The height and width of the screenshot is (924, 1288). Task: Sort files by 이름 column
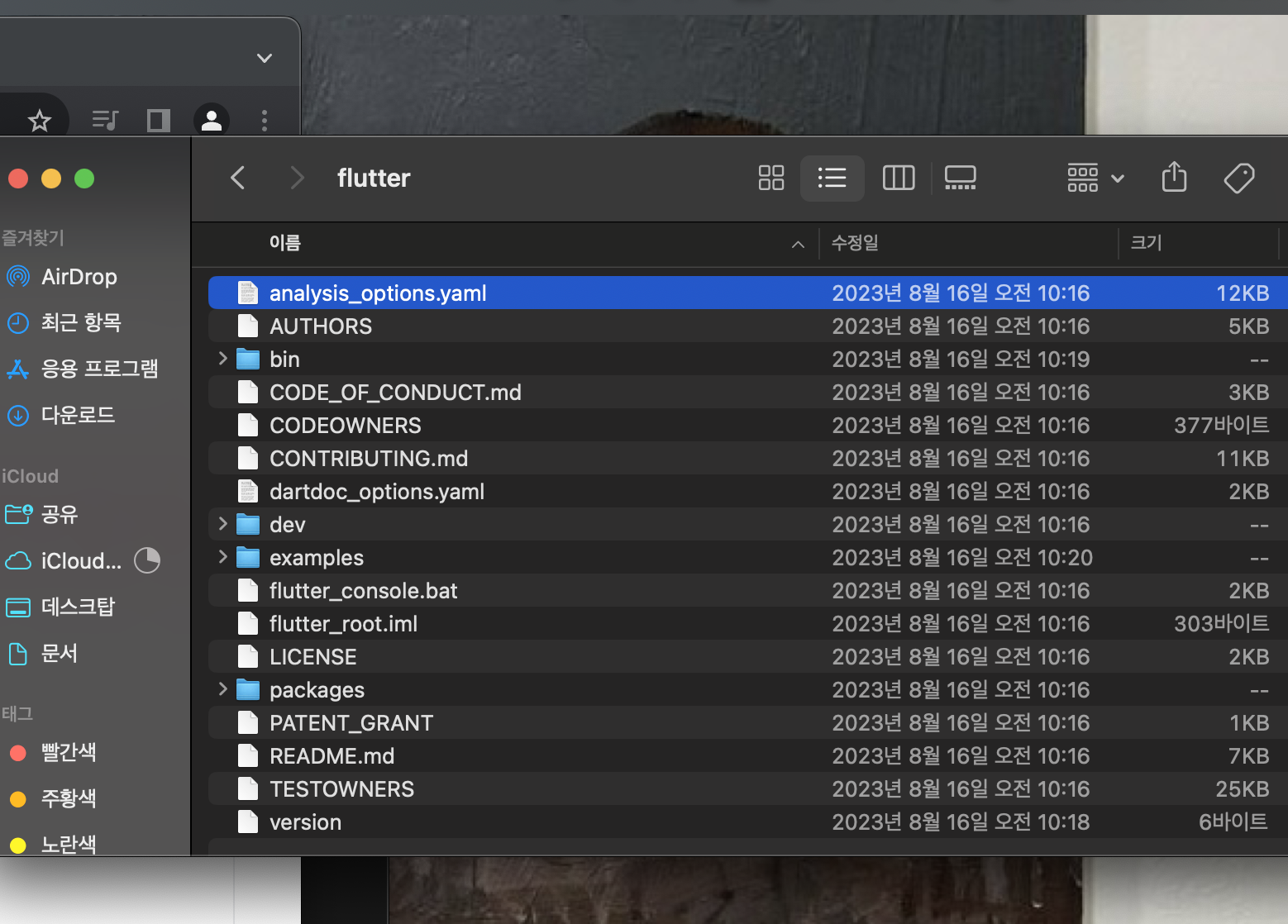click(x=285, y=243)
